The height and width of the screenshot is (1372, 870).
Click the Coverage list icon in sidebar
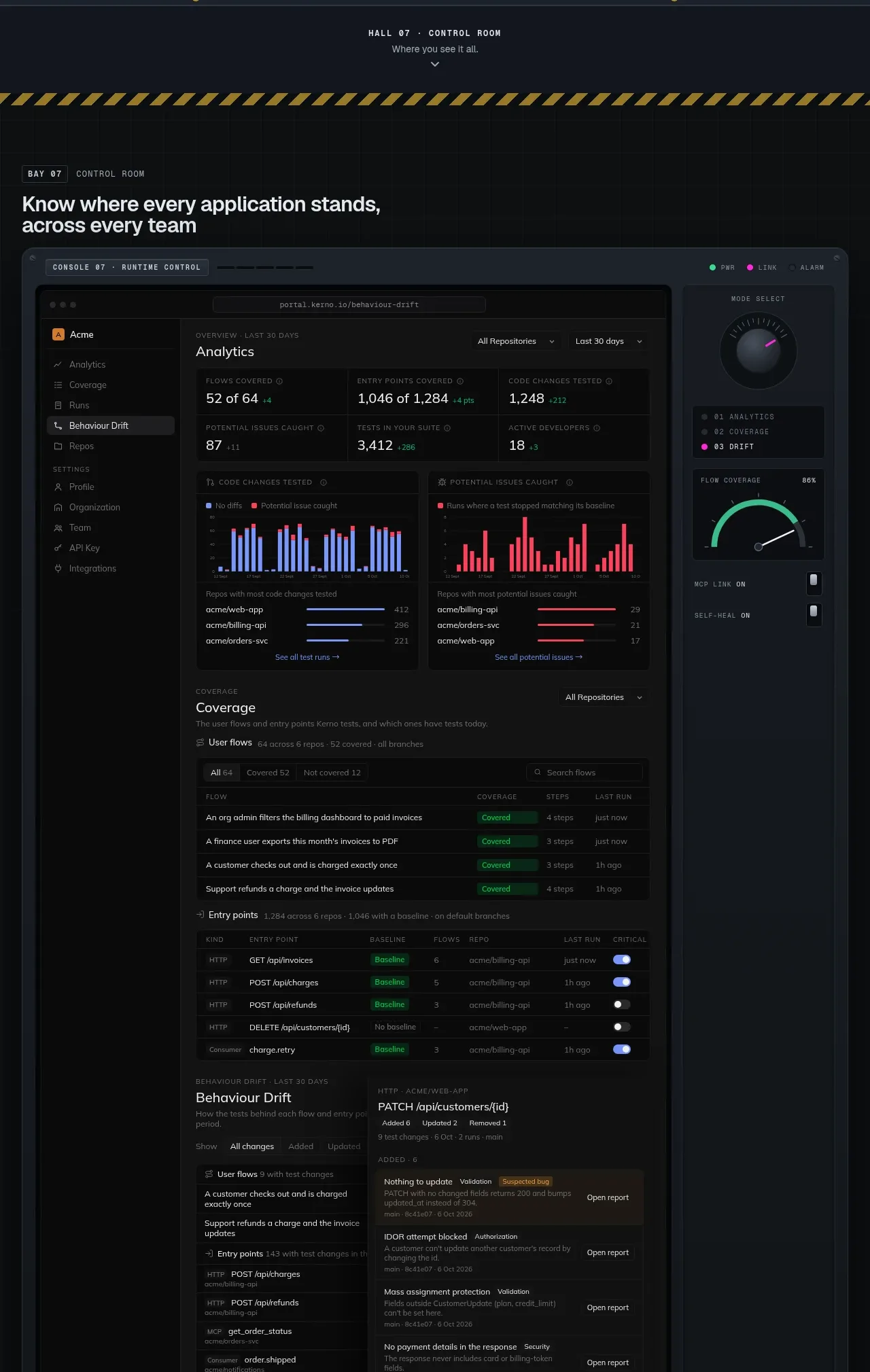(58, 385)
